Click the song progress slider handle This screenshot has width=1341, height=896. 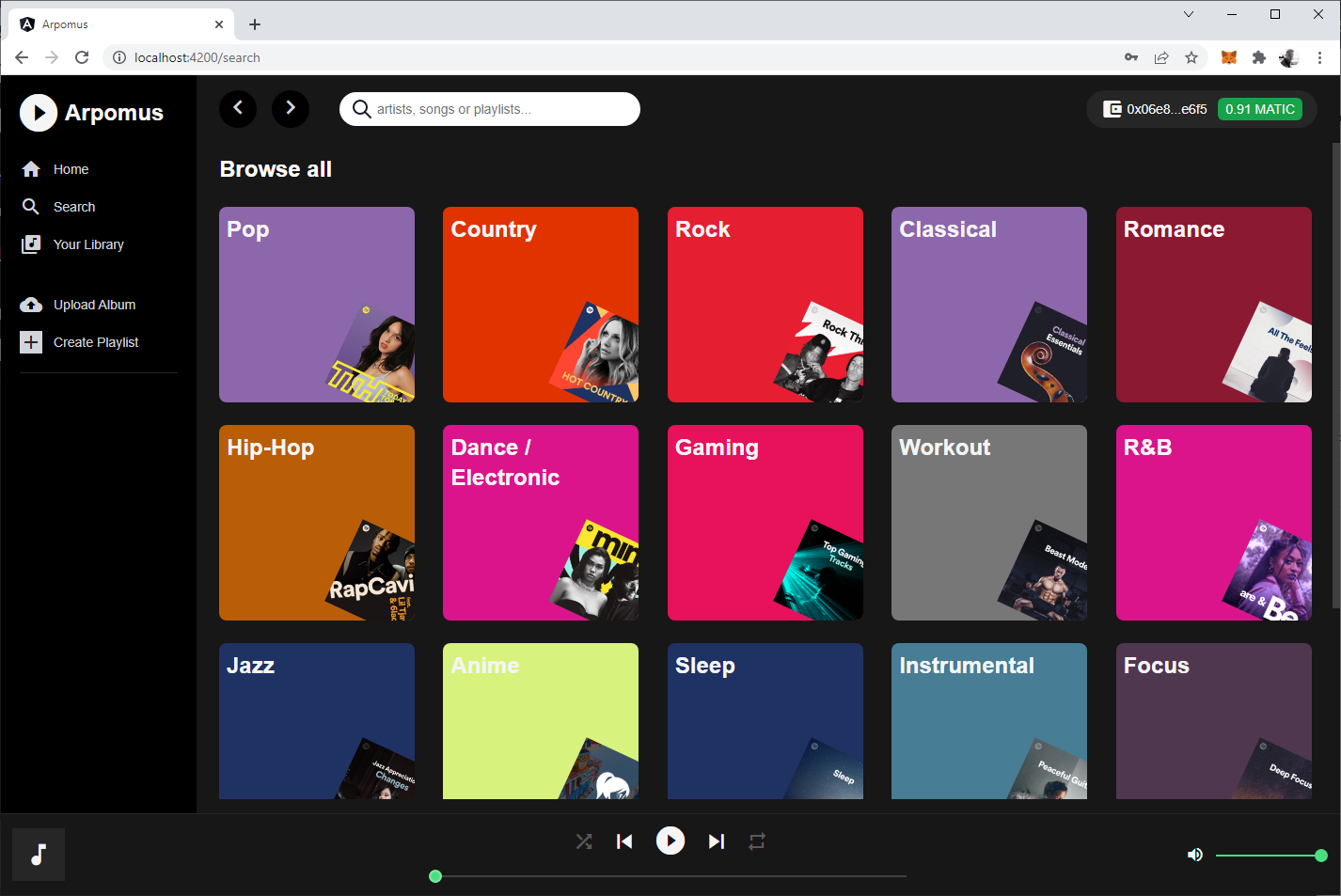[x=435, y=876]
